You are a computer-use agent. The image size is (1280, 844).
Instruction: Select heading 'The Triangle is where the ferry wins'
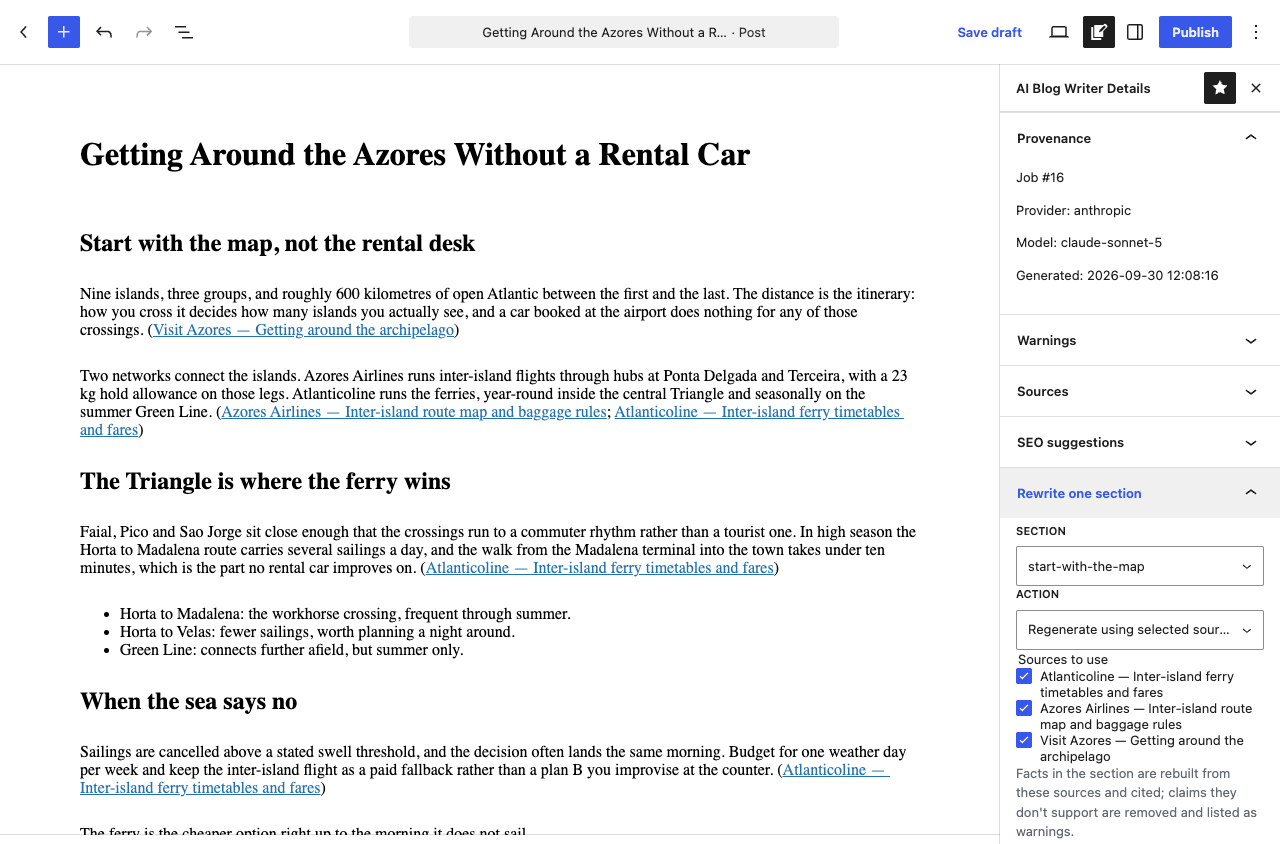[265, 481]
